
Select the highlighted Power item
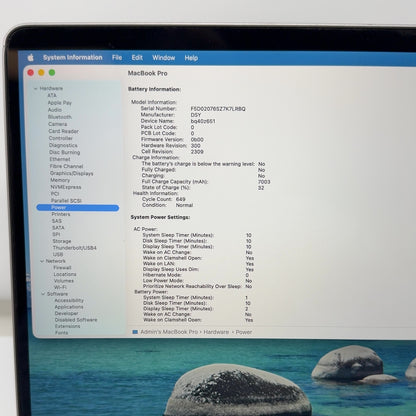[x=77, y=208]
